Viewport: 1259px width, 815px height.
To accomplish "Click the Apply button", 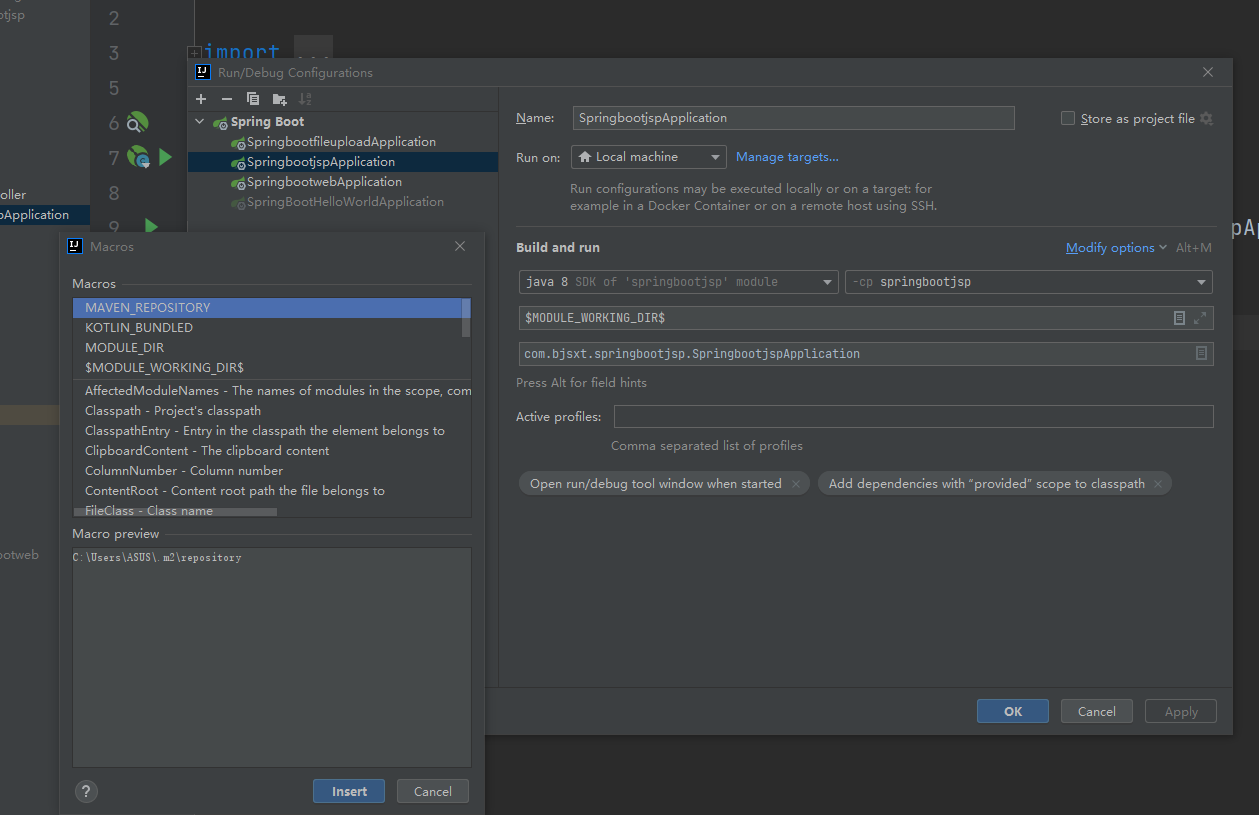I will (x=1181, y=712).
